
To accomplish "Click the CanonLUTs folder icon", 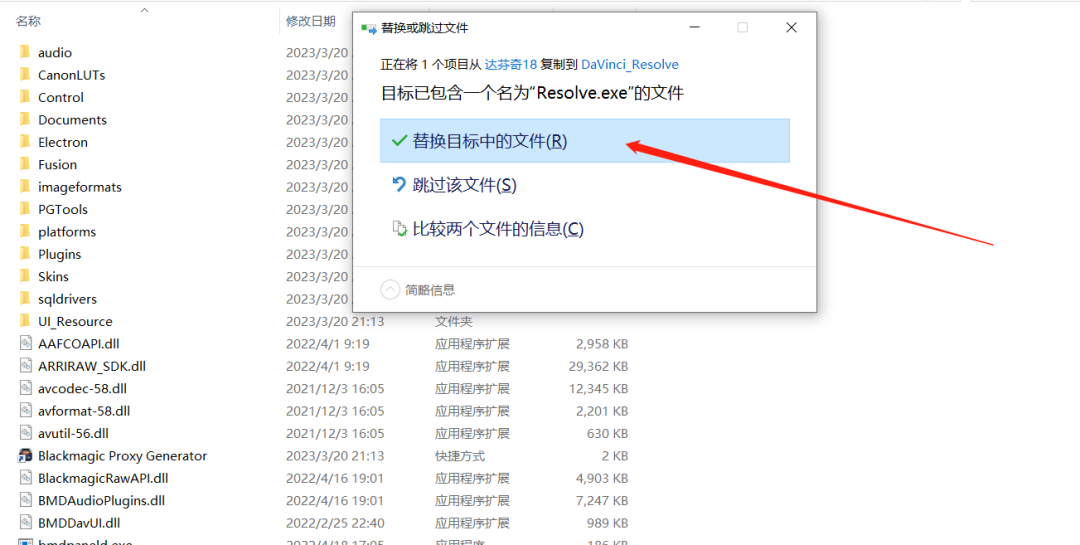I will pyautogui.click(x=25, y=74).
